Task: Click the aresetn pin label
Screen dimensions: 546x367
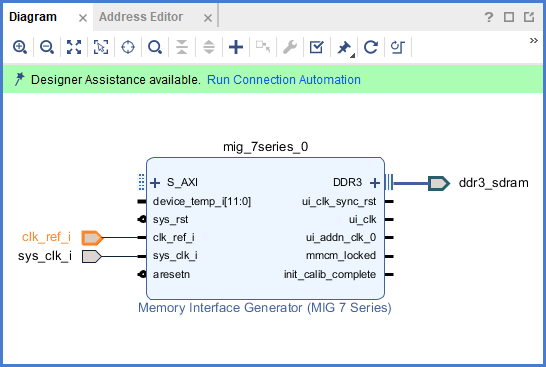Action: click(171, 274)
